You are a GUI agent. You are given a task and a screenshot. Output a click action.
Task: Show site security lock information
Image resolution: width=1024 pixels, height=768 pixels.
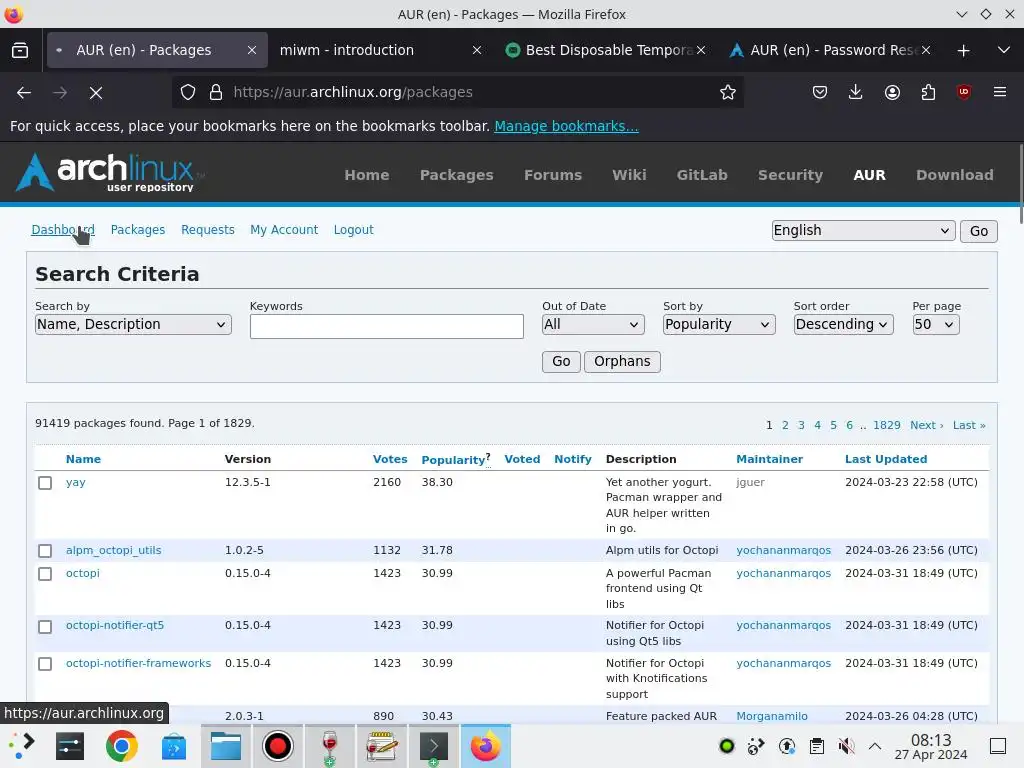click(x=216, y=93)
